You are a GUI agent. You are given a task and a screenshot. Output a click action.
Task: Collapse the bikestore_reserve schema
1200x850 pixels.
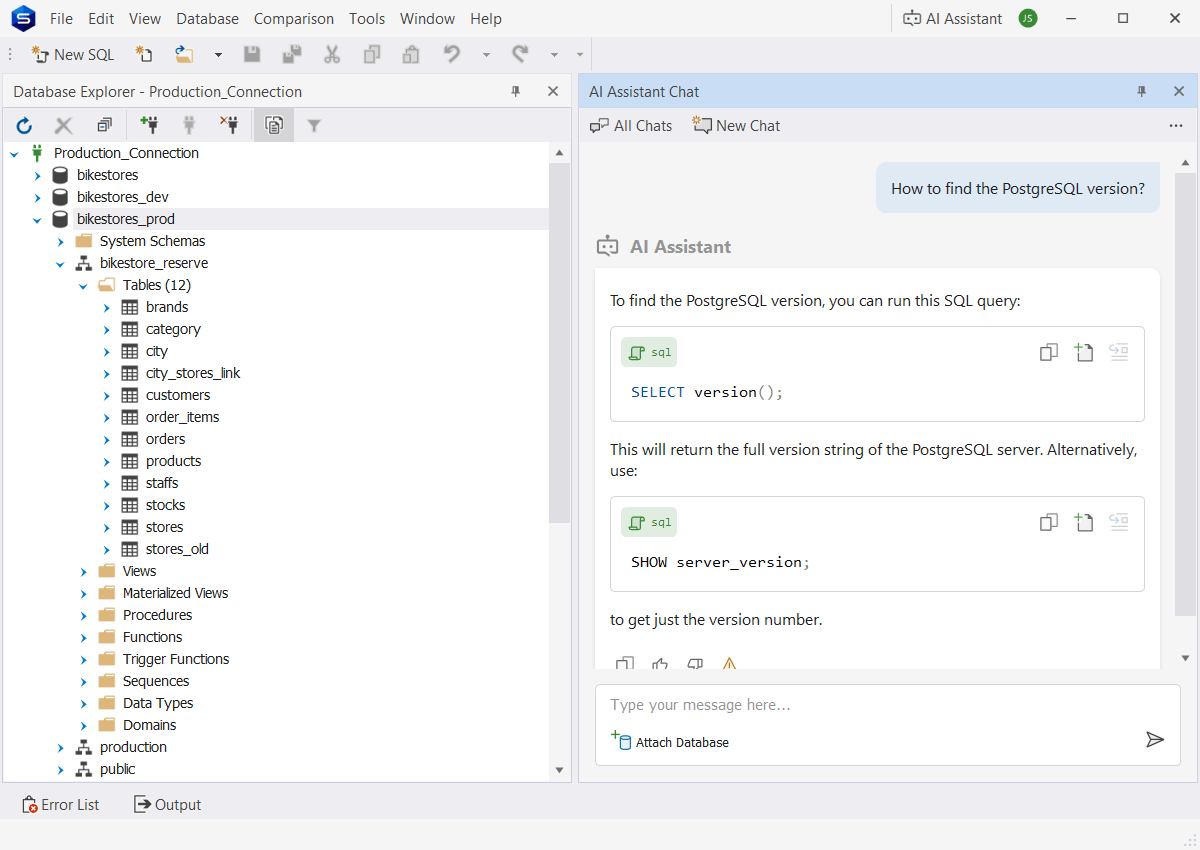(x=60, y=263)
